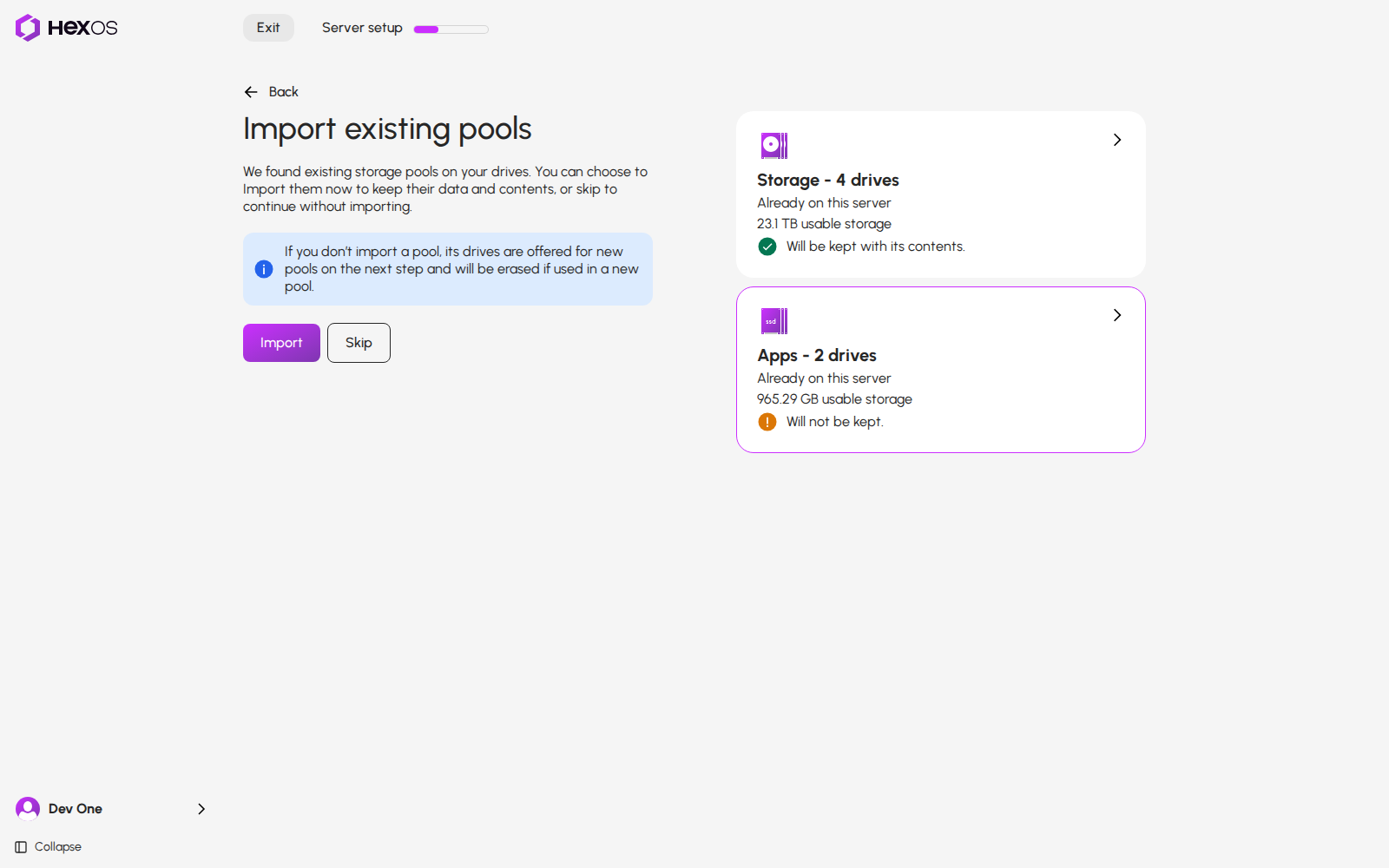Expand the Storage pool chevron
The height and width of the screenshot is (868, 1389).
click(x=1117, y=140)
